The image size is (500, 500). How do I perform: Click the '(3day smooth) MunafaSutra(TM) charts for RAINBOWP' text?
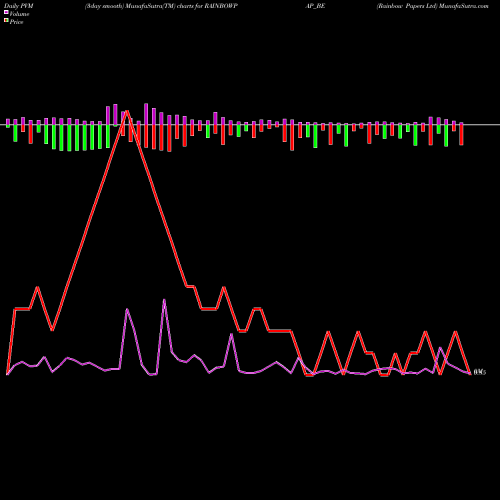point(161,6)
